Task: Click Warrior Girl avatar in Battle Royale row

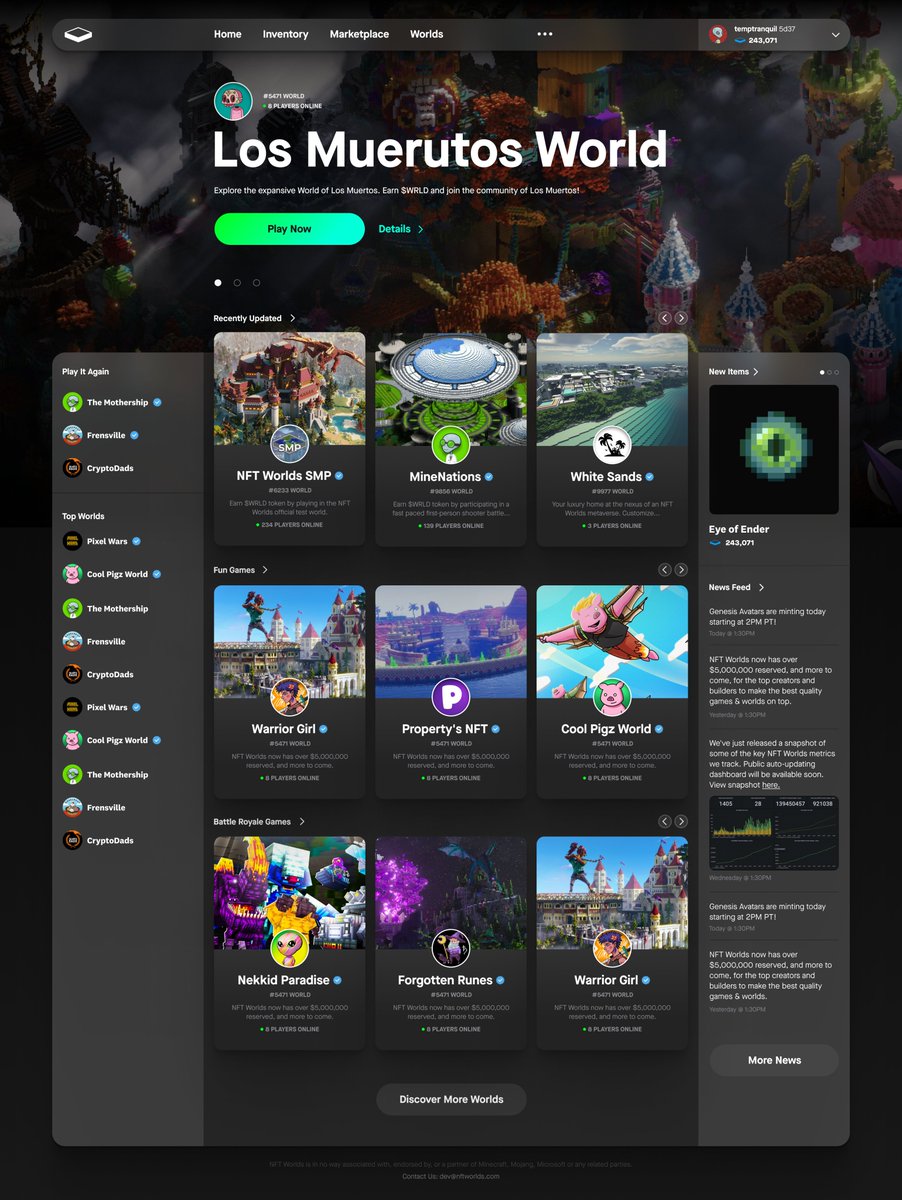Action: tap(612, 948)
